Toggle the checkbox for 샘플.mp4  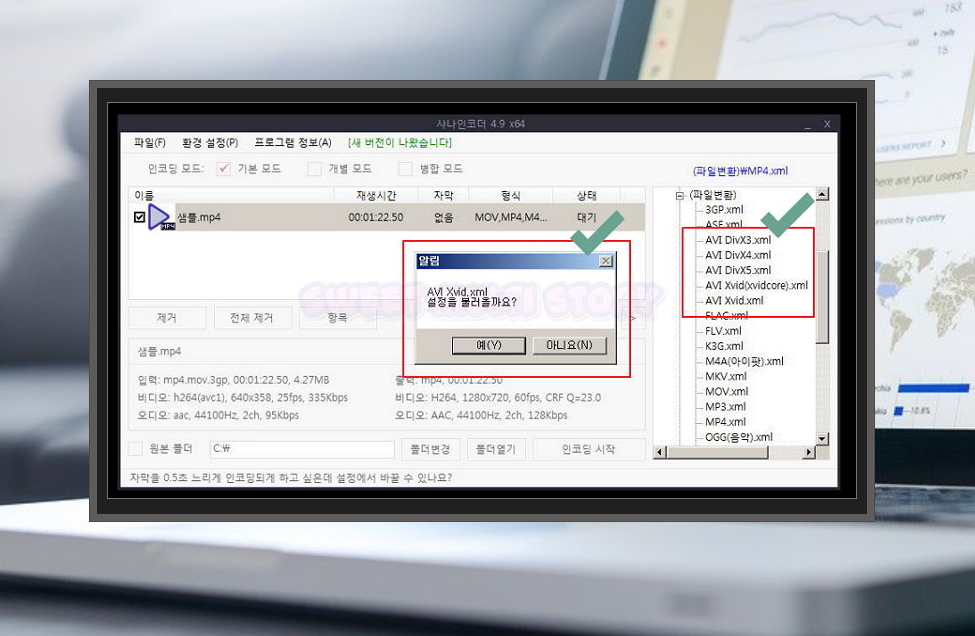click(x=139, y=217)
